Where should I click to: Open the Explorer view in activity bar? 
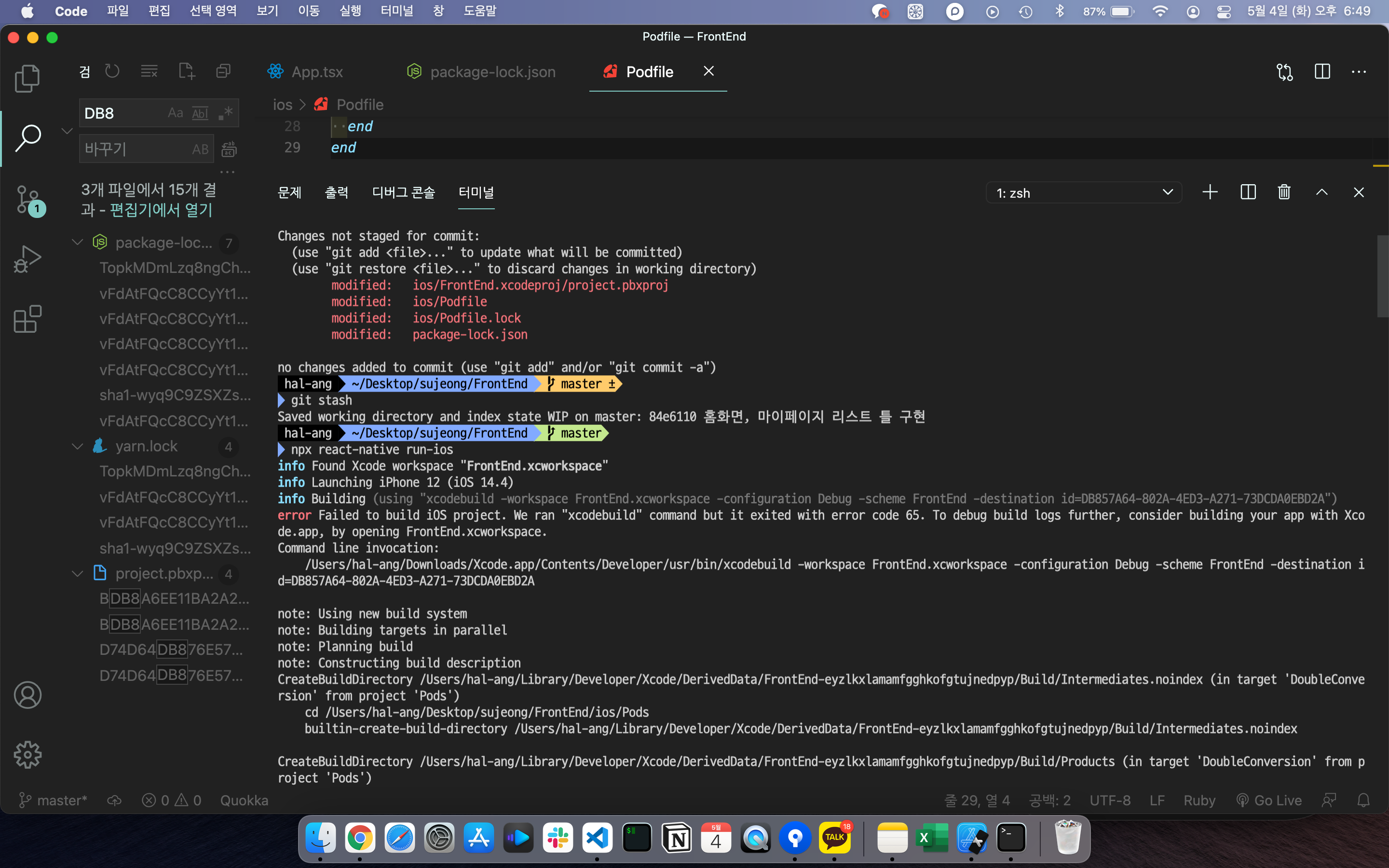[x=27, y=79]
